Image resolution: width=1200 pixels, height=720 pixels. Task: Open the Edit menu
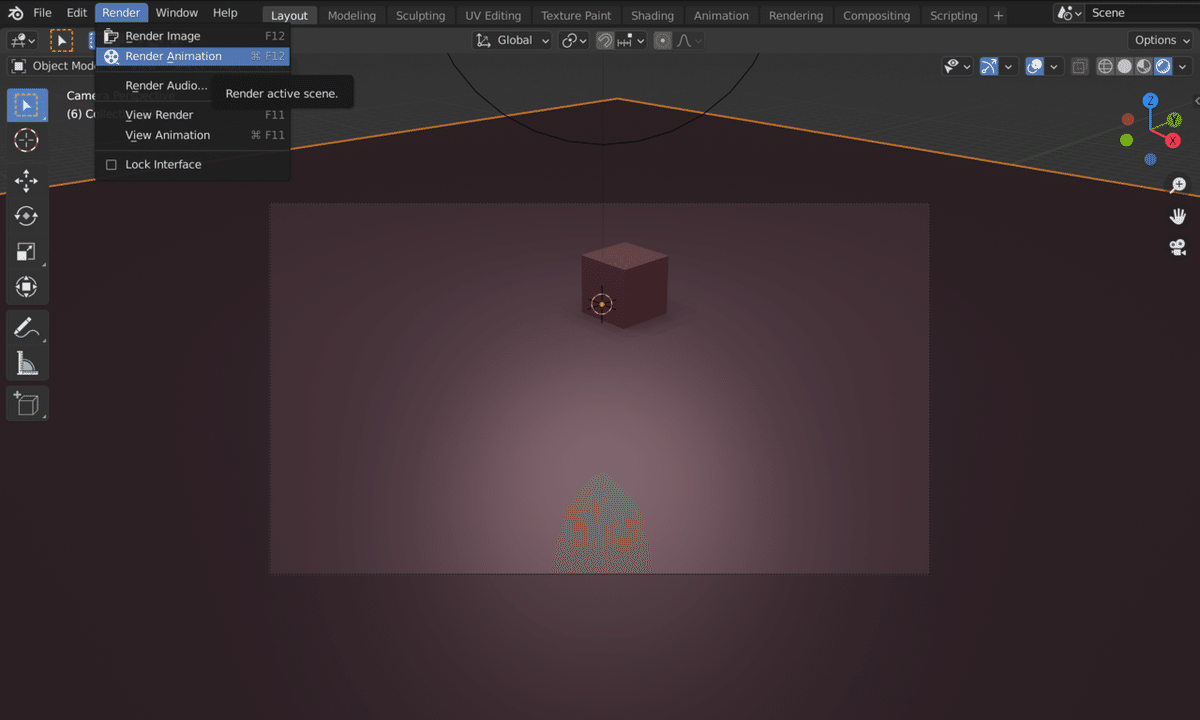click(x=77, y=13)
